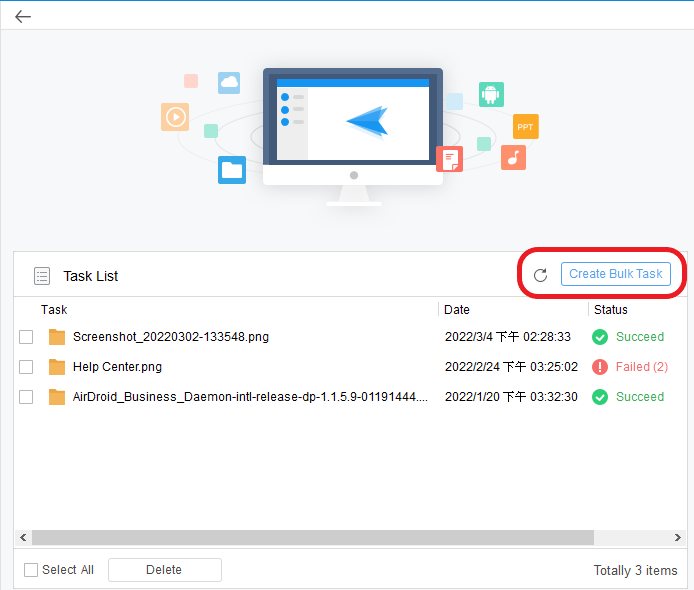Open Failed (2) status details
This screenshot has width=694, height=590.
point(642,367)
